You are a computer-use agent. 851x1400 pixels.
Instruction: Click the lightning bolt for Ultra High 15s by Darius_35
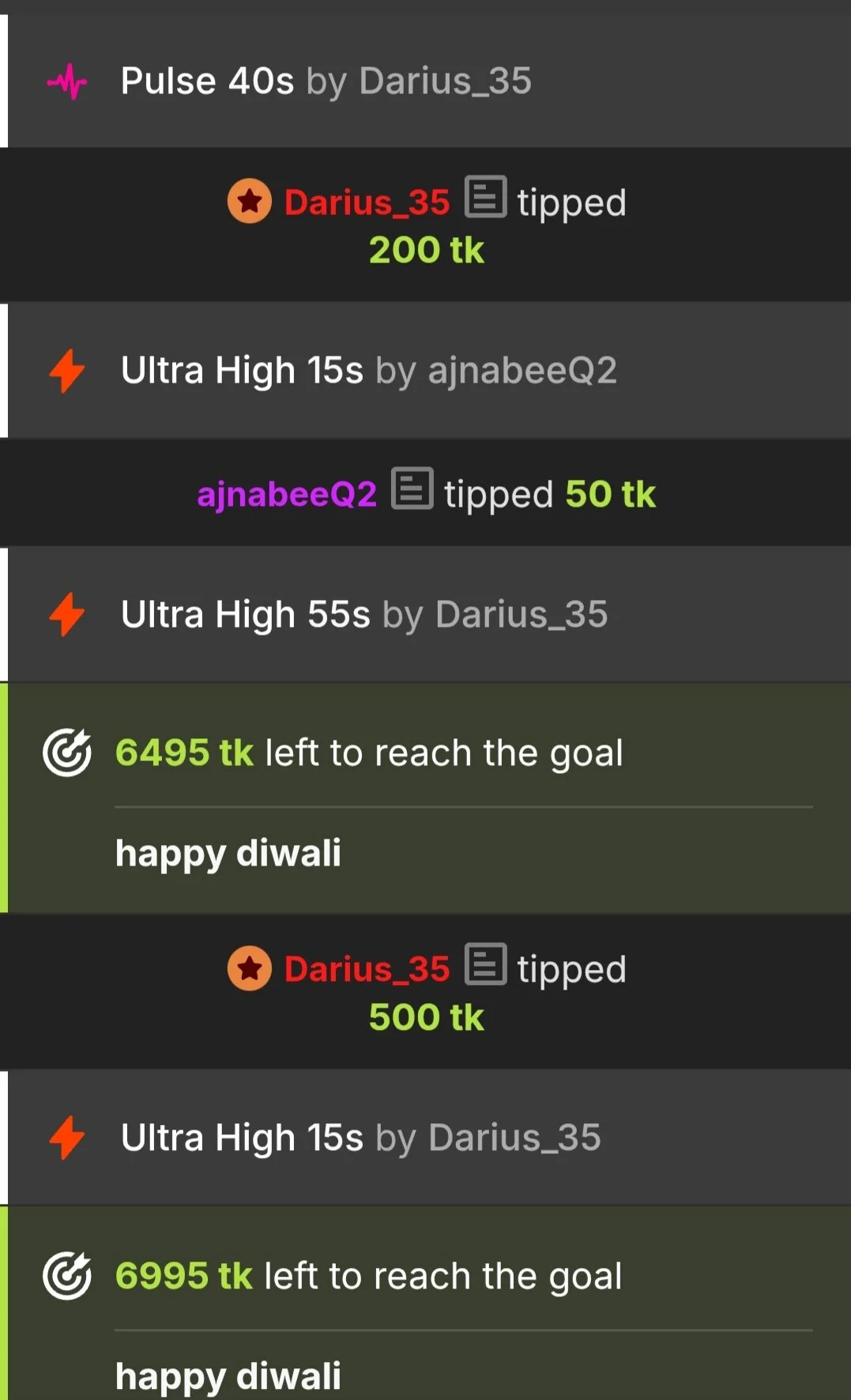67,1138
